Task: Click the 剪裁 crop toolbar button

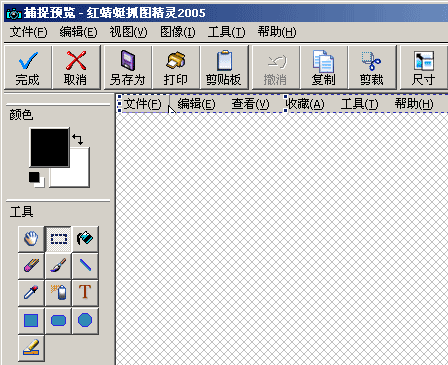Action: coord(372,68)
